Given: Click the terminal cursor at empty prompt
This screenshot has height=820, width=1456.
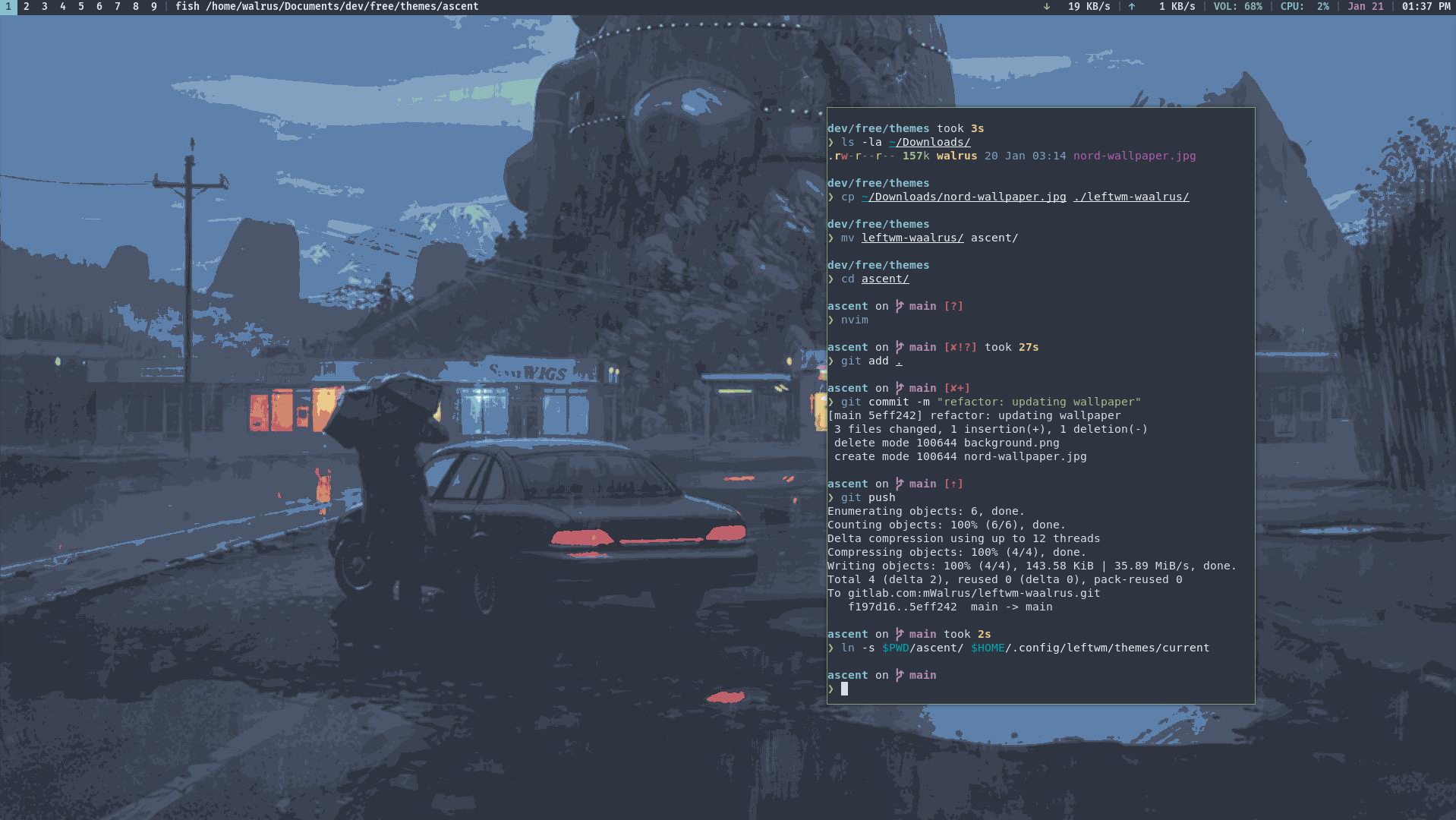Looking at the screenshot, I should [844, 689].
